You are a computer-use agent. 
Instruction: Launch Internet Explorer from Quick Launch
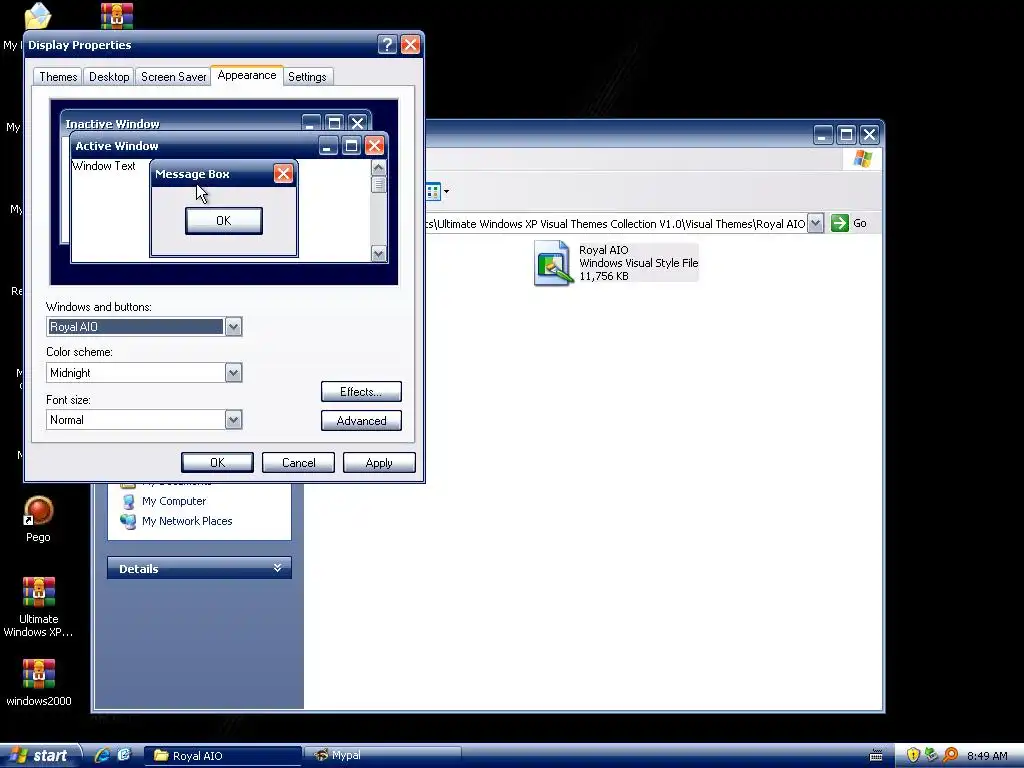pos(103,755)
